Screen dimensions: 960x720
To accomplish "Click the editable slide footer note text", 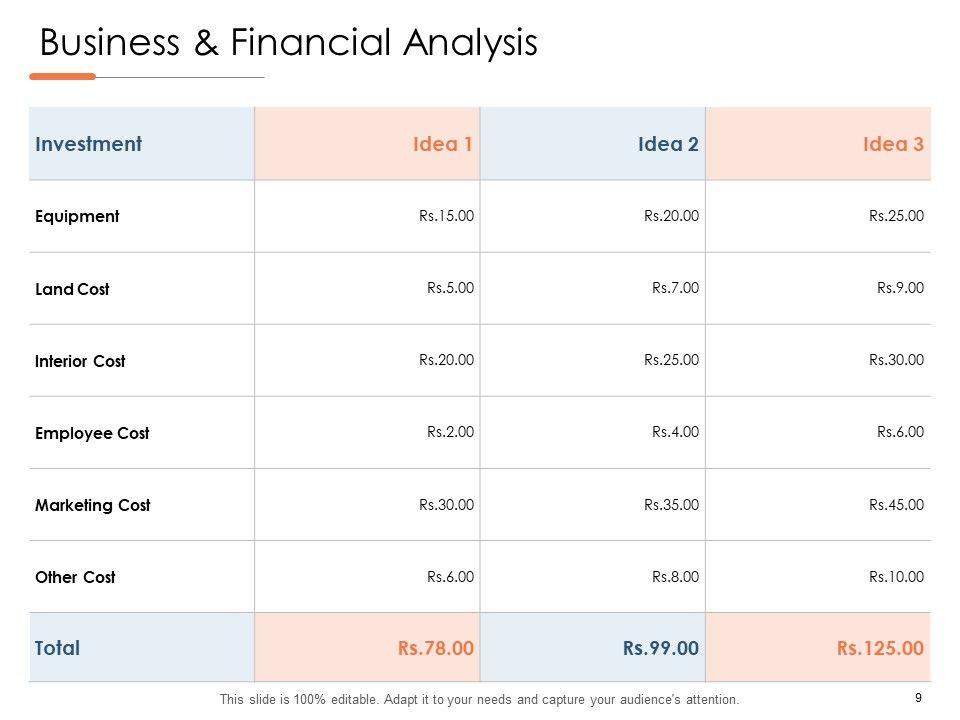I will (479, 700).
